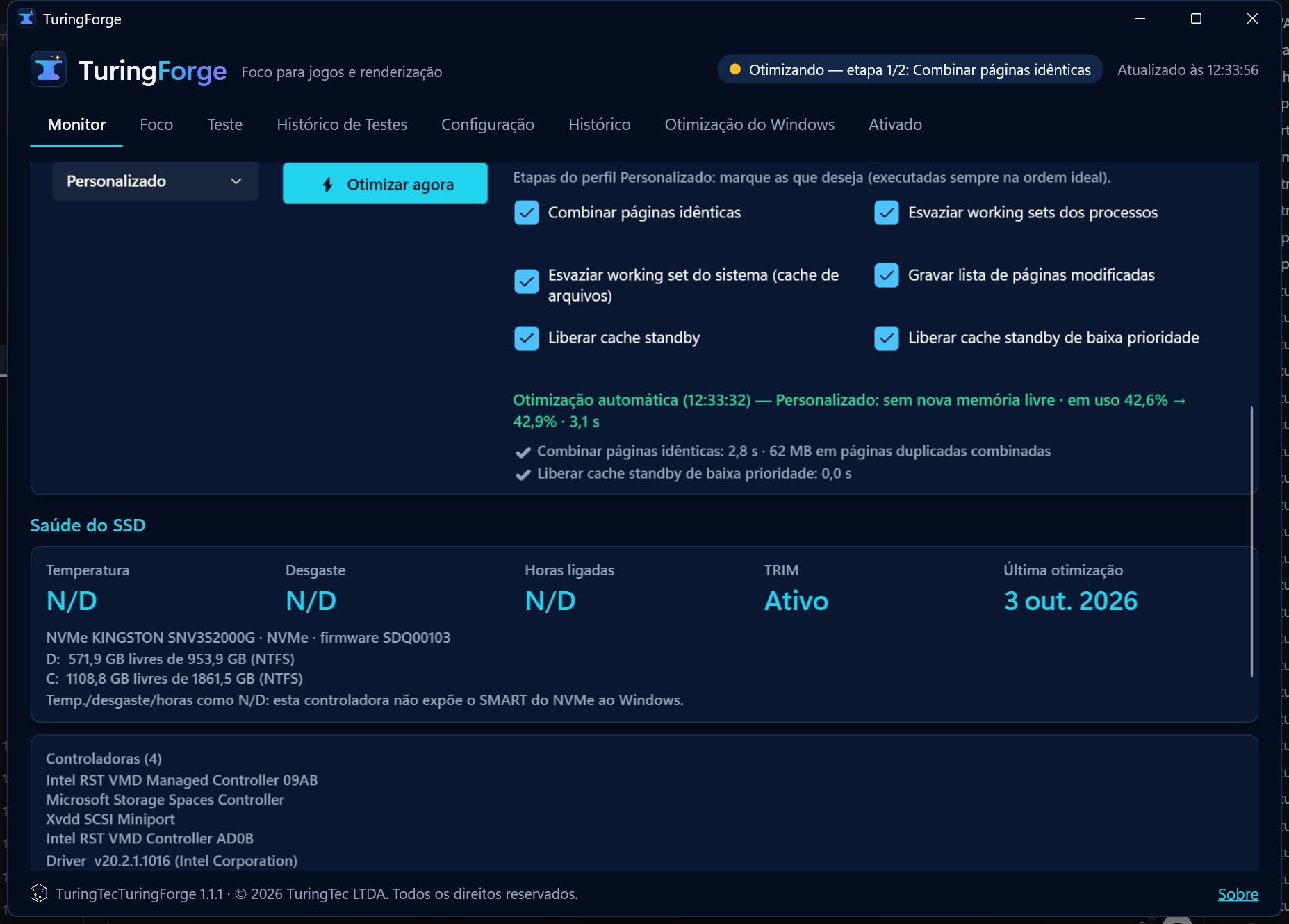This screenshot has width=1289, height=924.
Task: Click the vertical scrollbar thumb
Action: point(1251,542)
